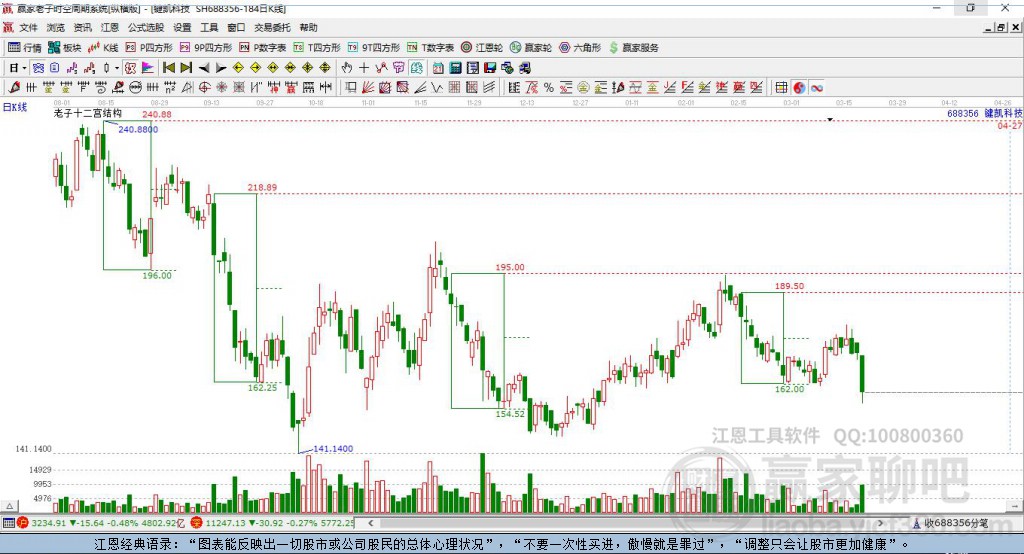Click the grid table icon
1024x554 pixels.
[781, 88]
